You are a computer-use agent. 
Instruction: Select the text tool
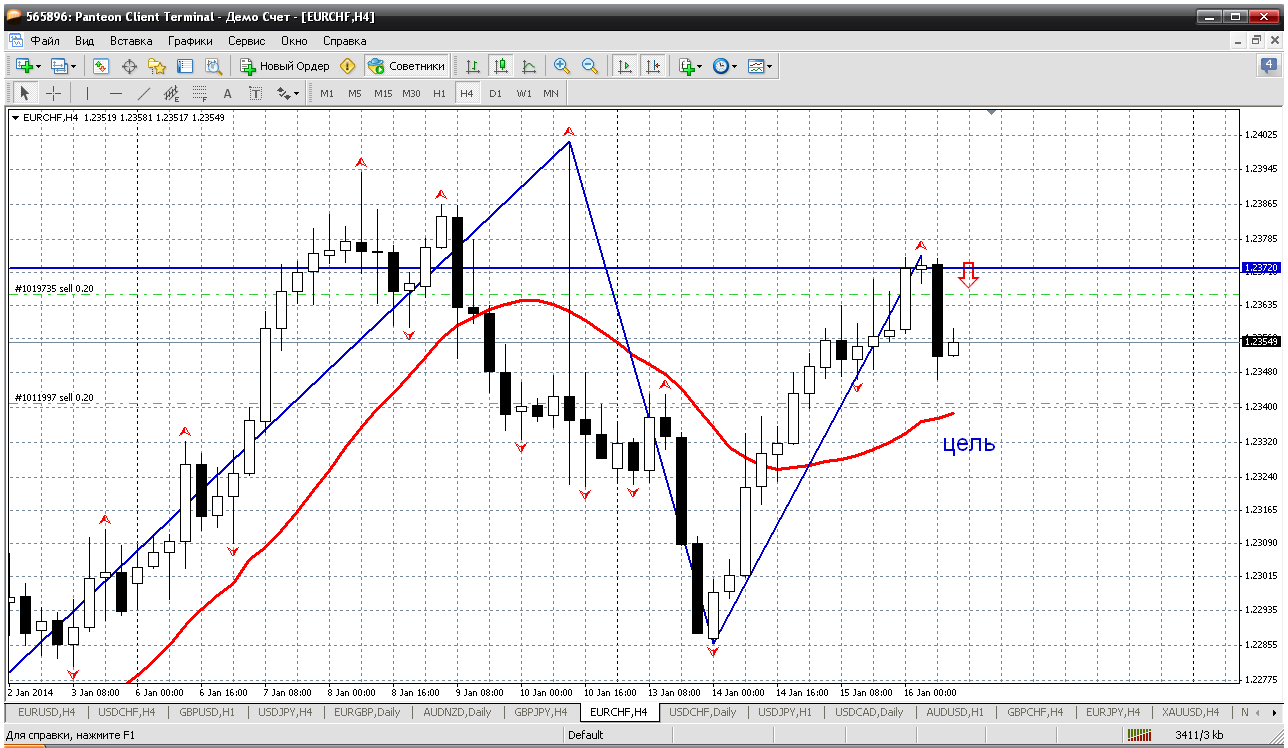click(227, 93)
